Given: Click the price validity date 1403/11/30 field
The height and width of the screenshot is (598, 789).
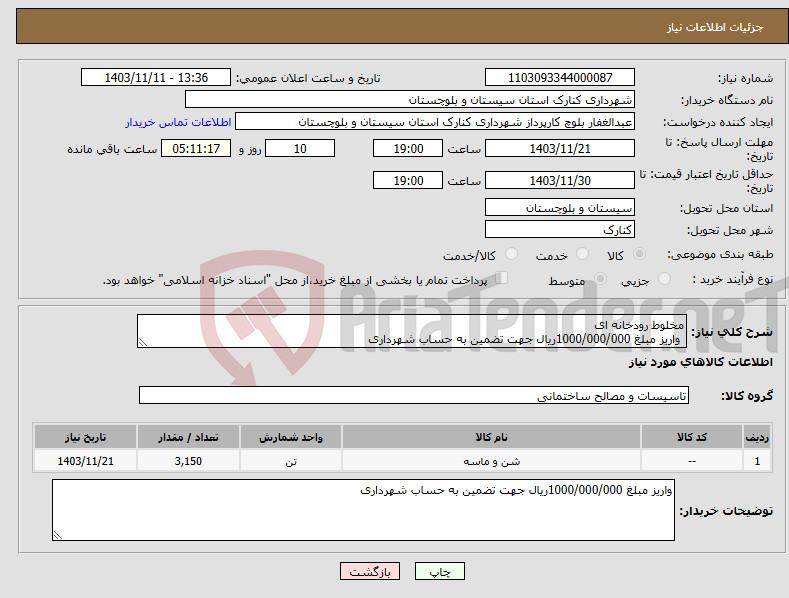Looking at the screenshot, I should (x=560, y=180).
